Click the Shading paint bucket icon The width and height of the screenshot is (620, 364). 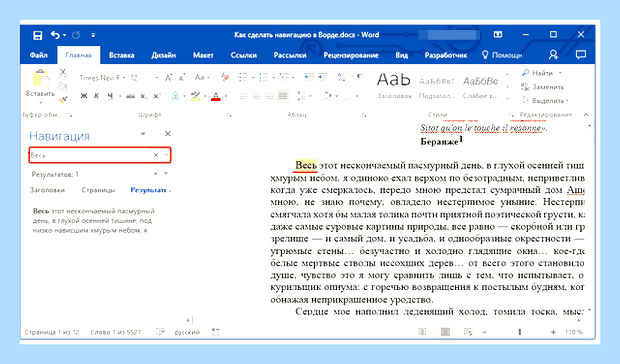tap(327, 96)
